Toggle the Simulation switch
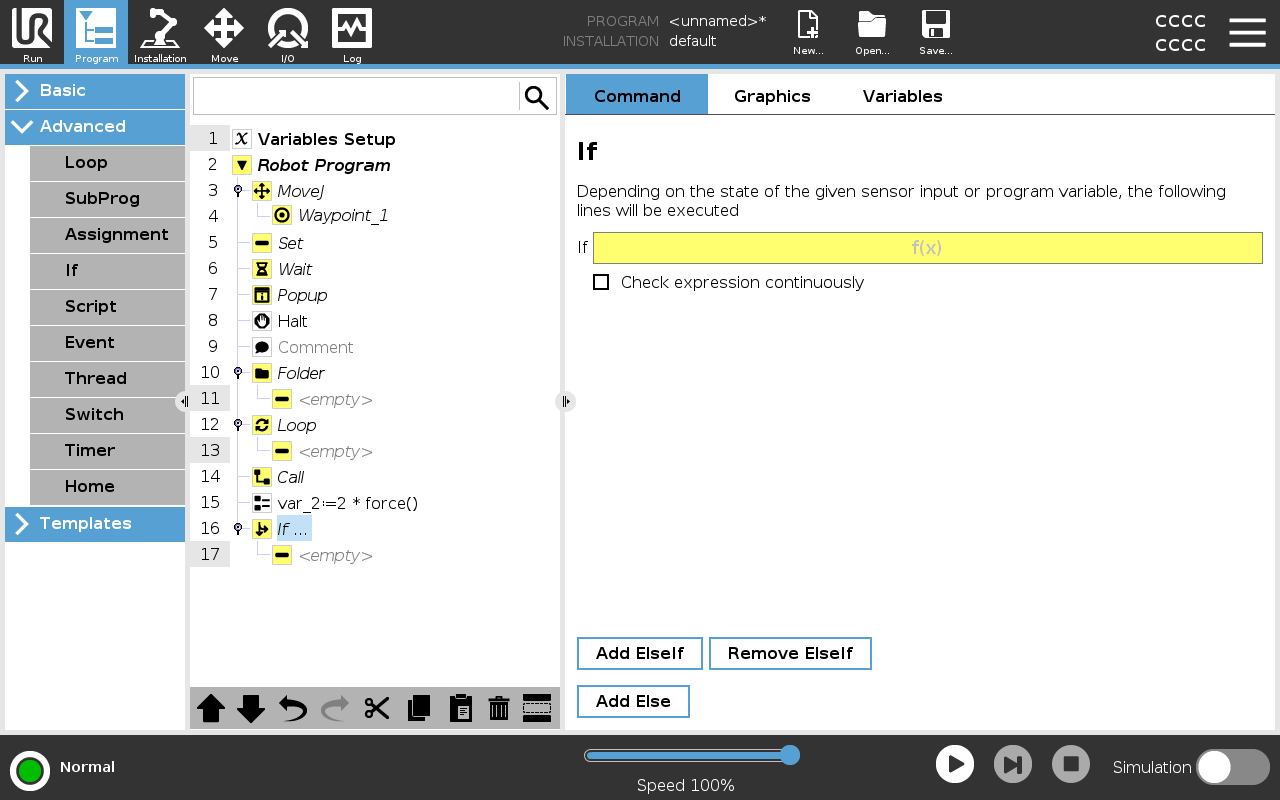This screenshot has height=800, width=1280. (1232, 767)
